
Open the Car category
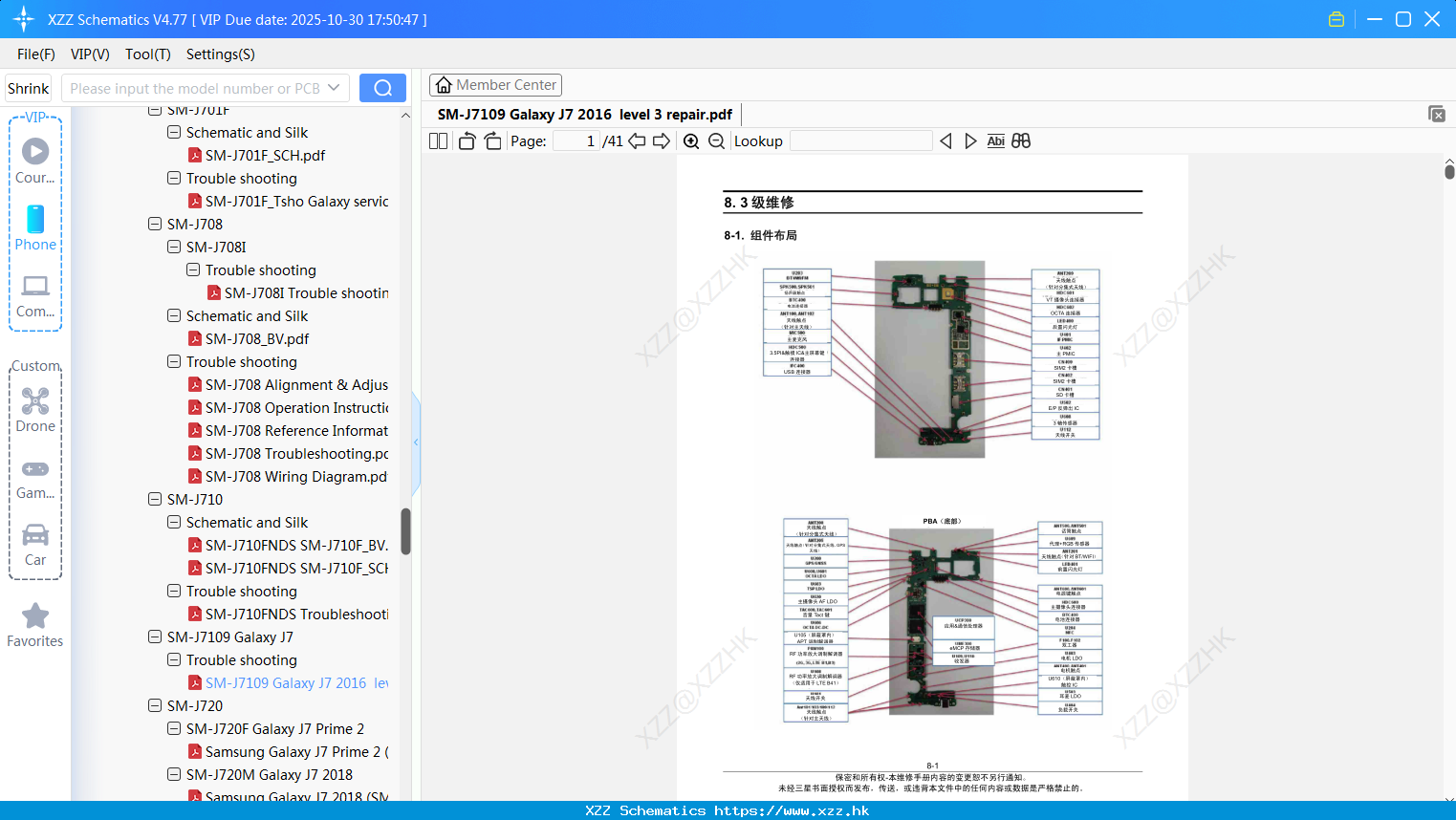[x=35, y=545]
